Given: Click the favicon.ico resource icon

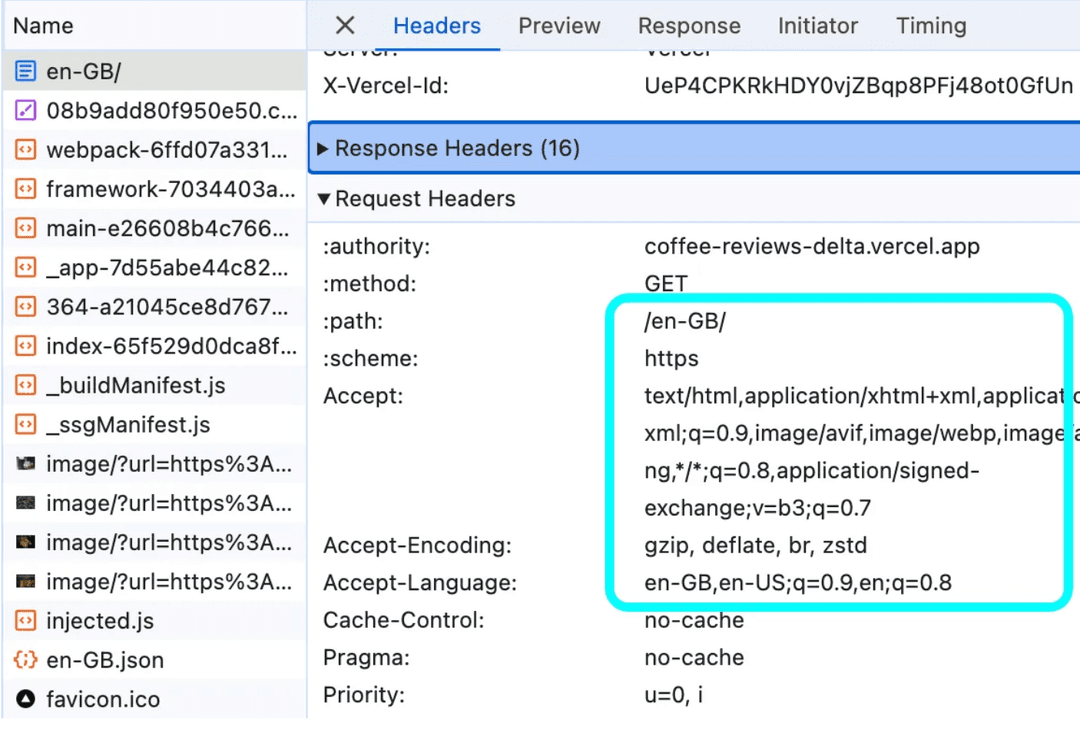Looking at the screenshot, I should click(x=26, y=699).
